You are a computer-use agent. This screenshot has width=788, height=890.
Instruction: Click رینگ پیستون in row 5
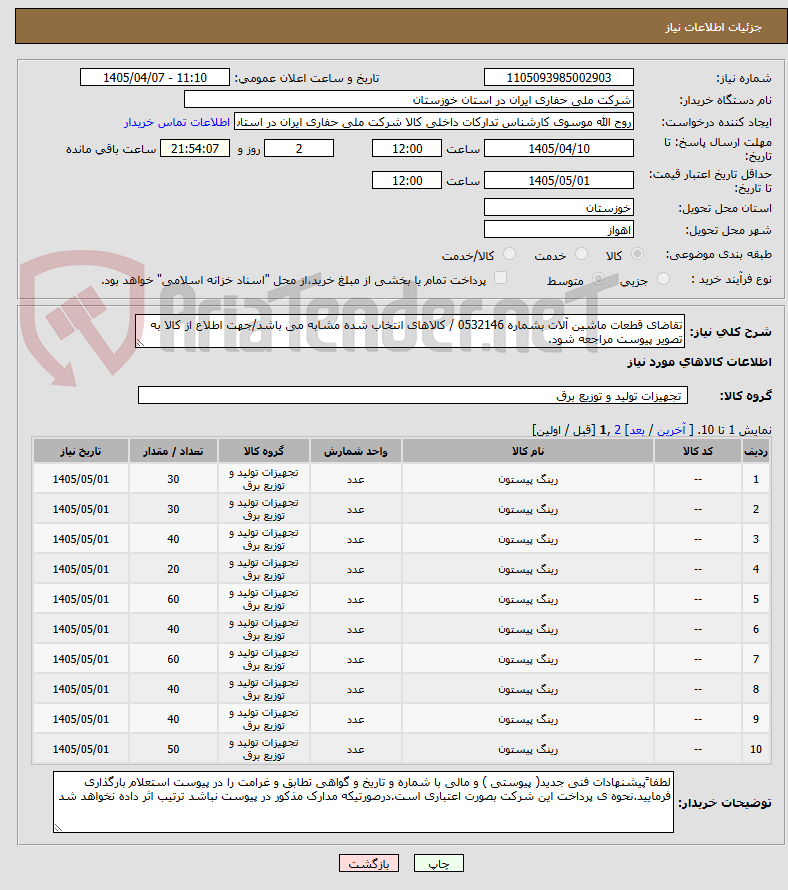528,599
